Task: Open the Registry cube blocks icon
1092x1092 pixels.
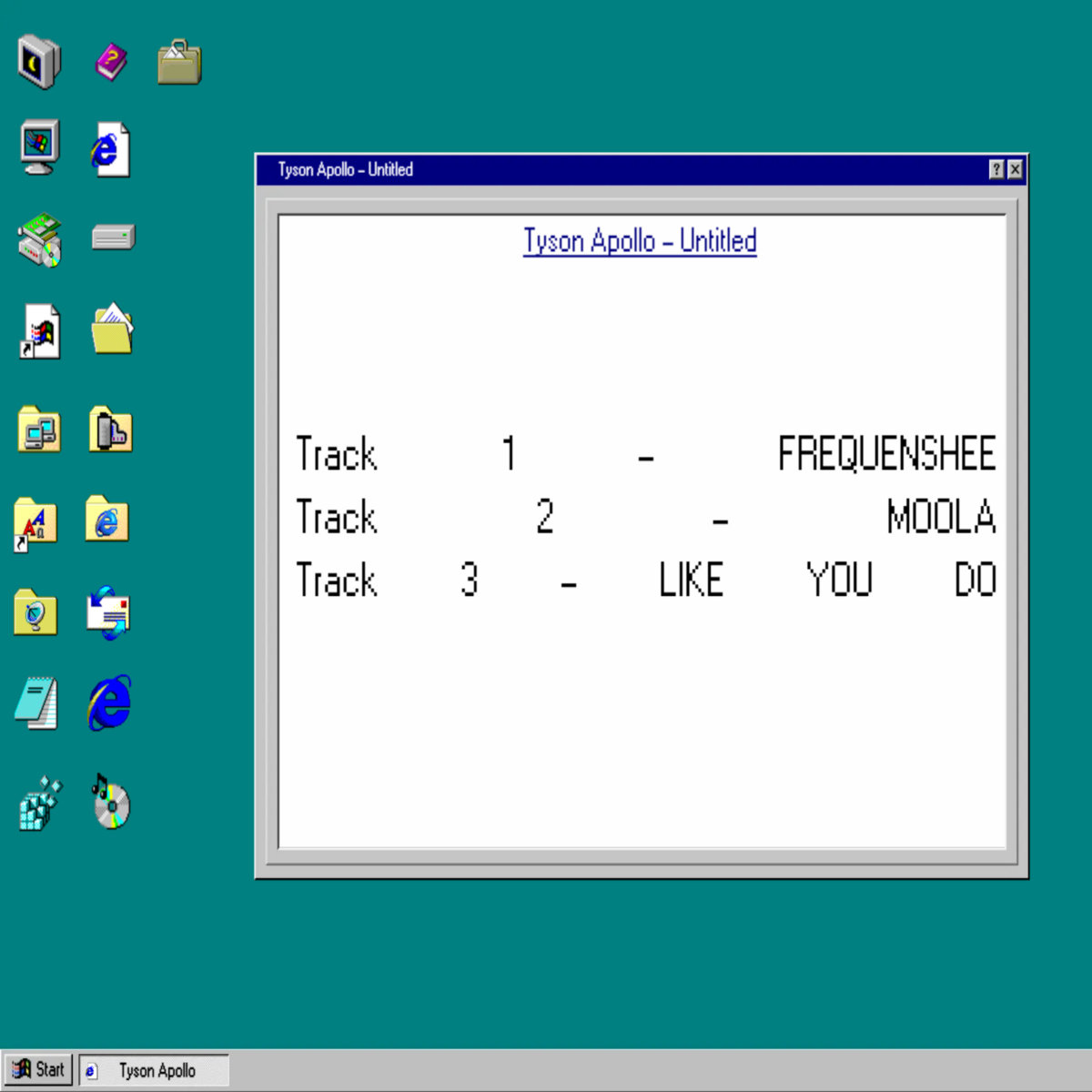Action: point(39,804)
